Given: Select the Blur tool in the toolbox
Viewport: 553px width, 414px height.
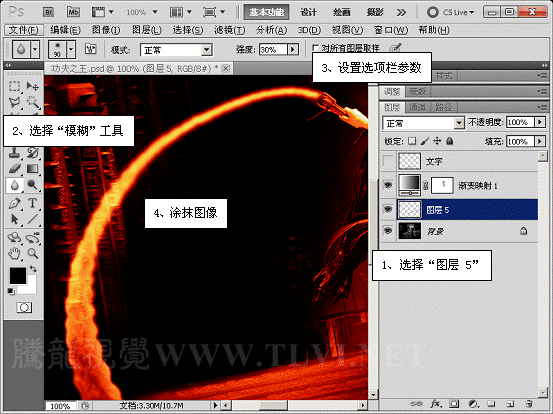Looking at the screenshot, I should (x=14, y=185).
